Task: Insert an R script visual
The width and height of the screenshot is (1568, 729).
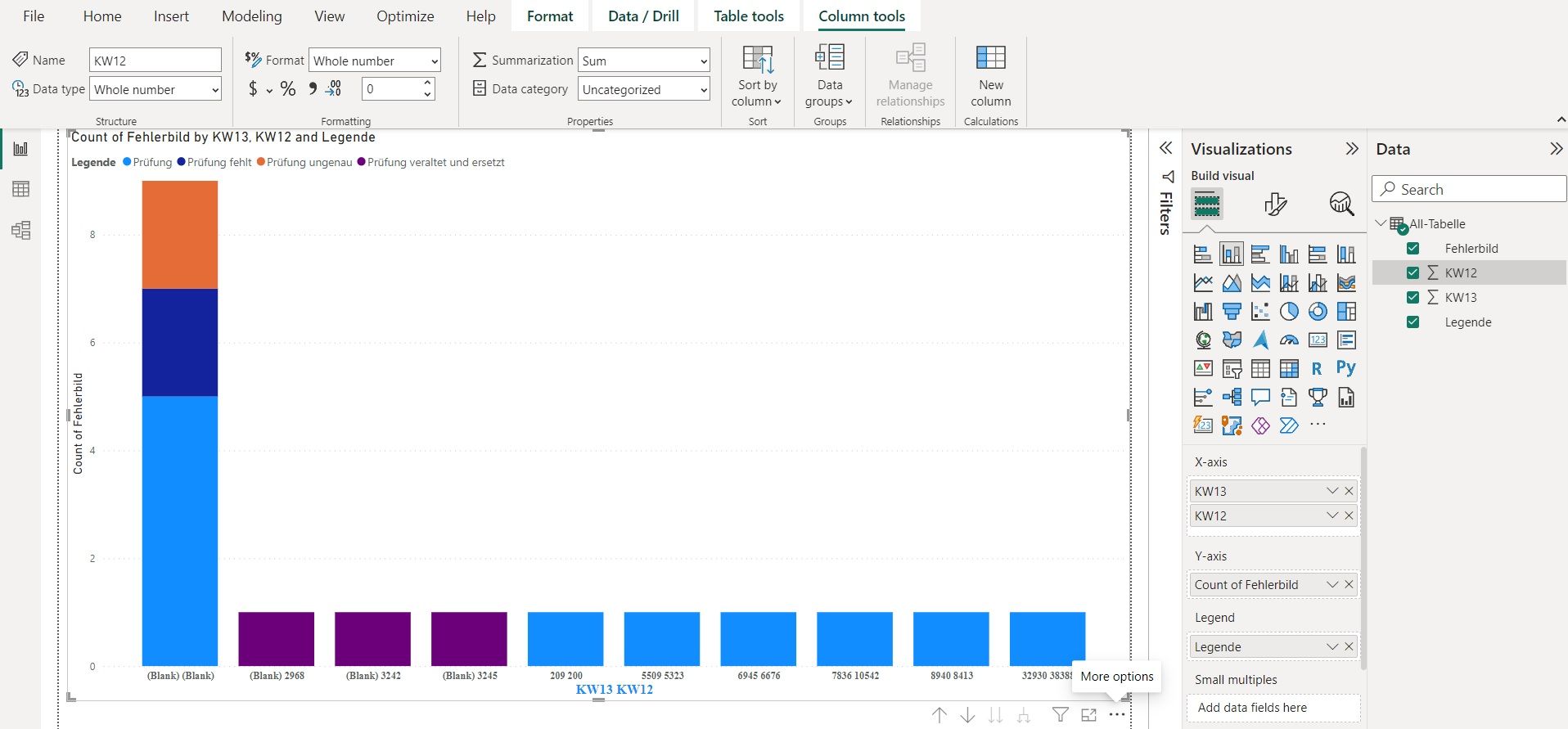Action: click(1318, 368)
